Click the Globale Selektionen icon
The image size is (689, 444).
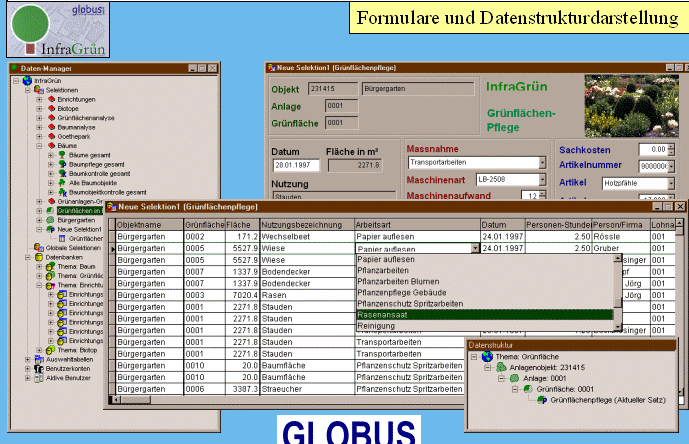pyautogui.click(x=37, y=247)
